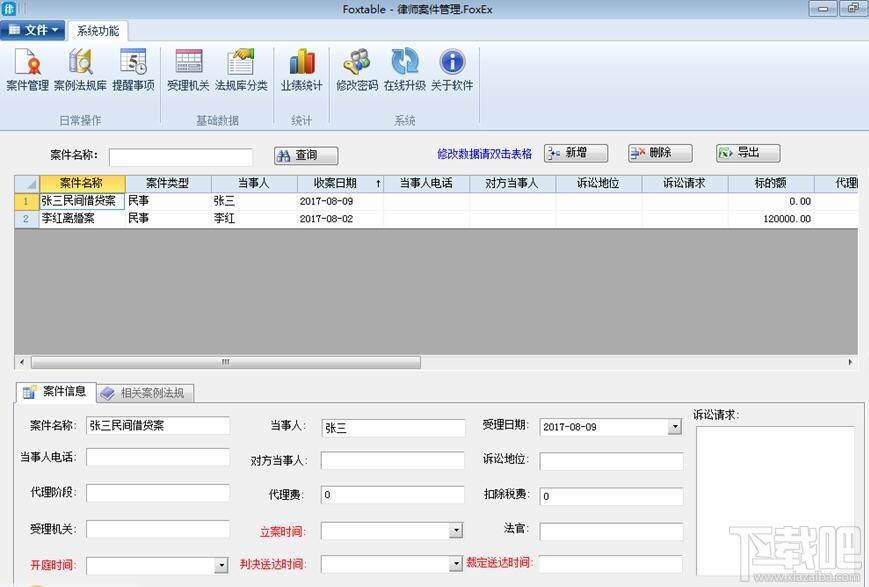Click the 查询 search button
Image resolution: width=869 pixels, height=587 pixels.
[x=306, y=155]
